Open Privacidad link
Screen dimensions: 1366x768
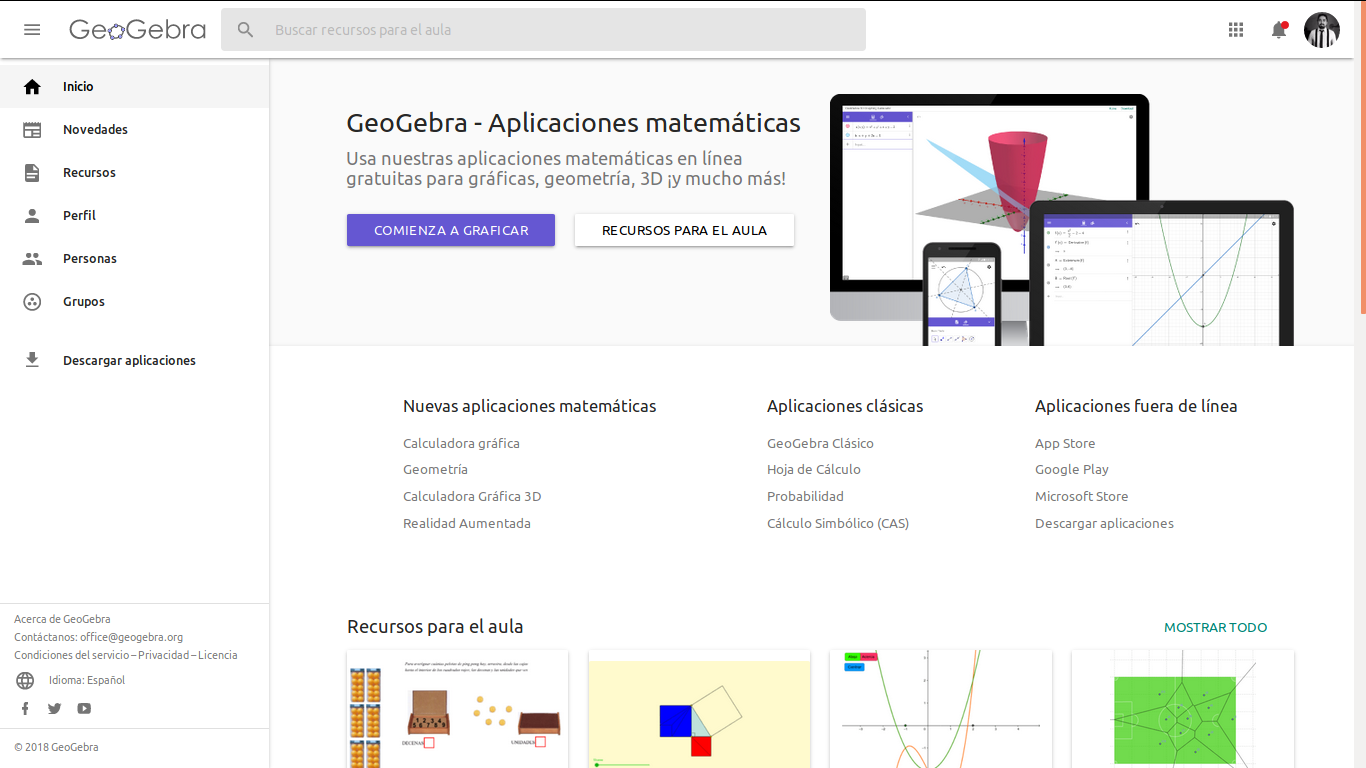click(x=164, y=655)
